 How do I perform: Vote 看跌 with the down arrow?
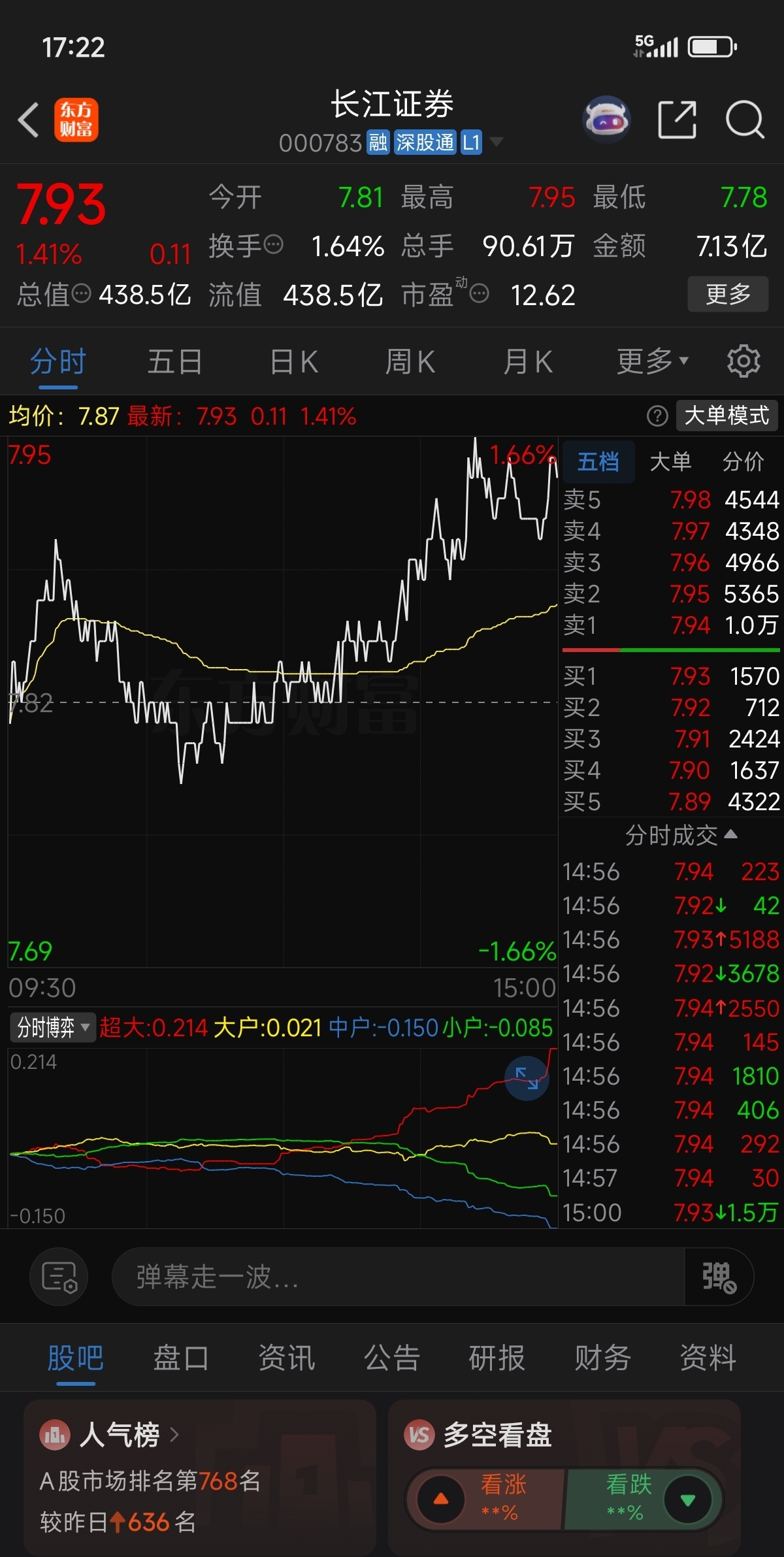pyautogui.click(x=687, y=1499)
